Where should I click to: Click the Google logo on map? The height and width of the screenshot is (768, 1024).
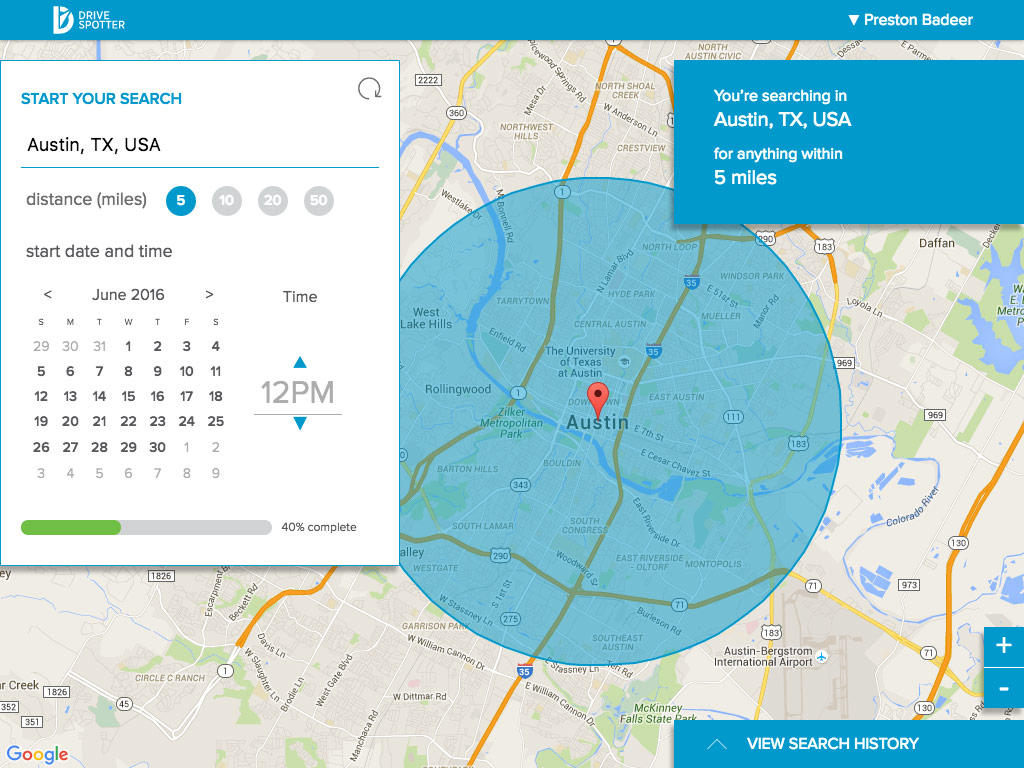tap(37, 754)
